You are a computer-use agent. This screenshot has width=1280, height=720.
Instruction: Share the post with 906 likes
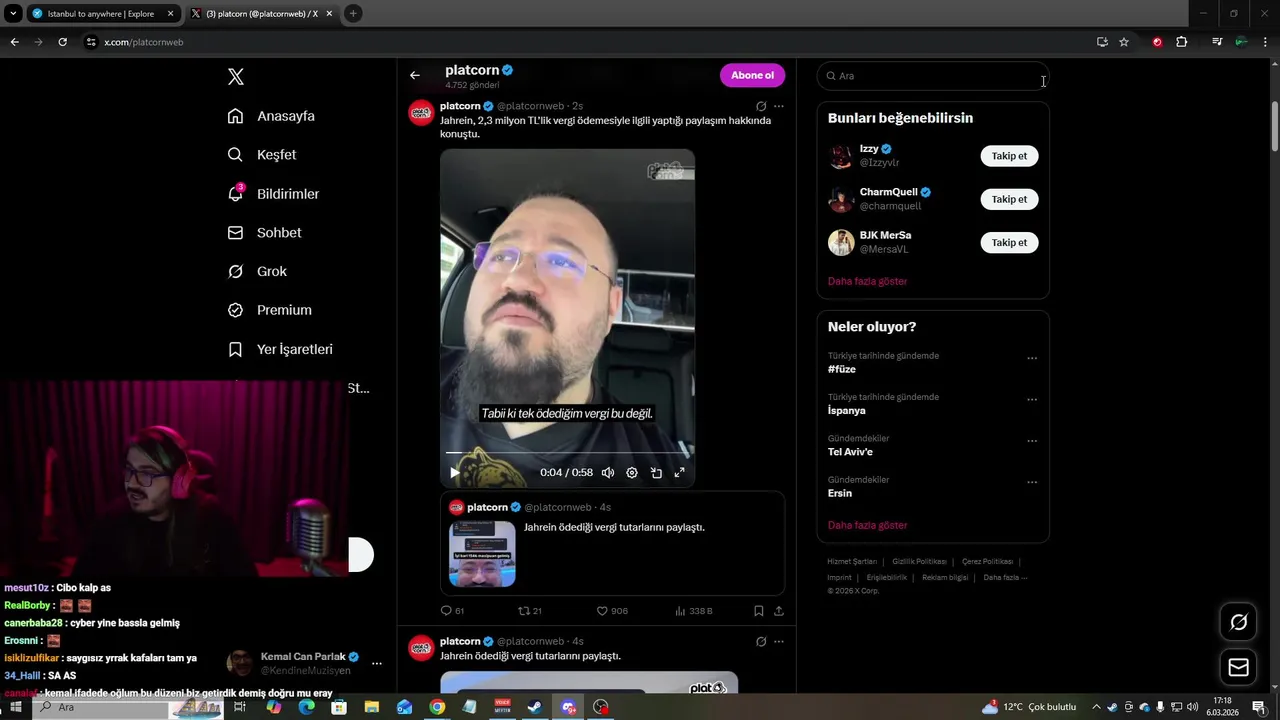(x=779, y=611)
